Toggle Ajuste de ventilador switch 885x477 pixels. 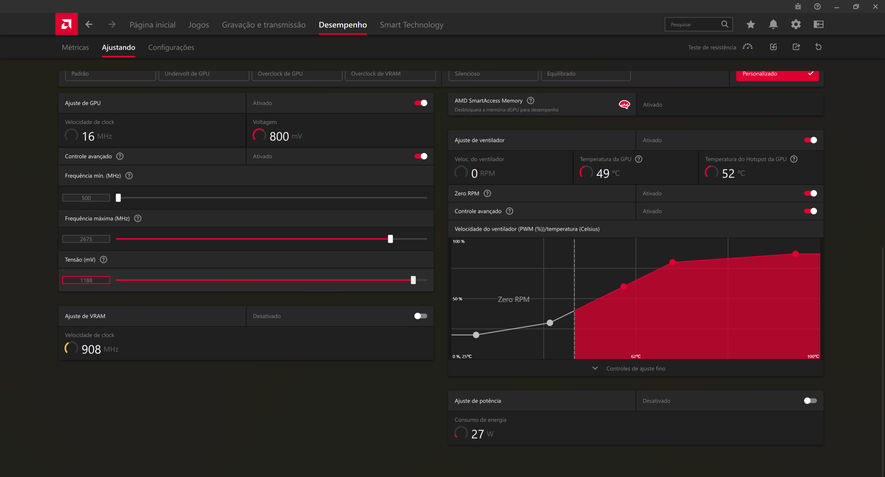click(810, 140)
